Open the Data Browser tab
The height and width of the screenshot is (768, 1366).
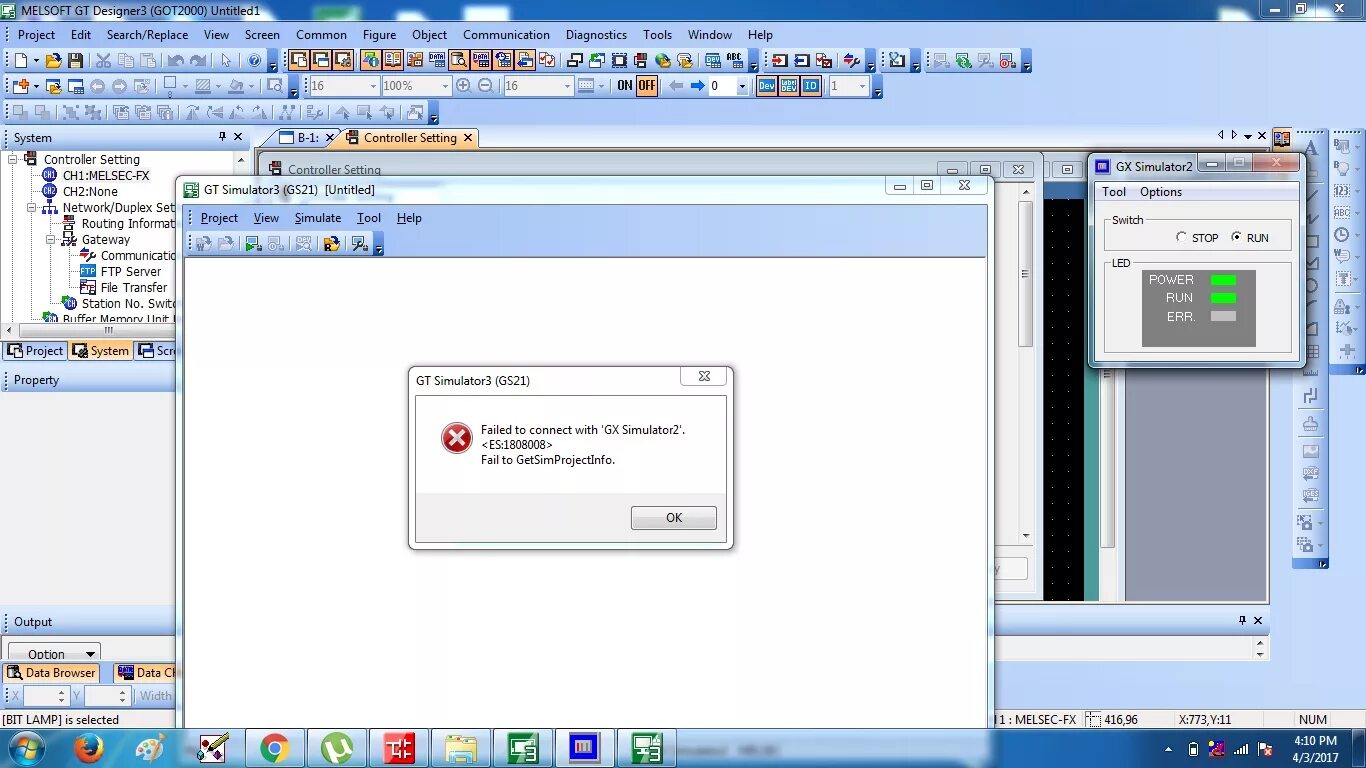pyautogui.click(x=52, y=673)
